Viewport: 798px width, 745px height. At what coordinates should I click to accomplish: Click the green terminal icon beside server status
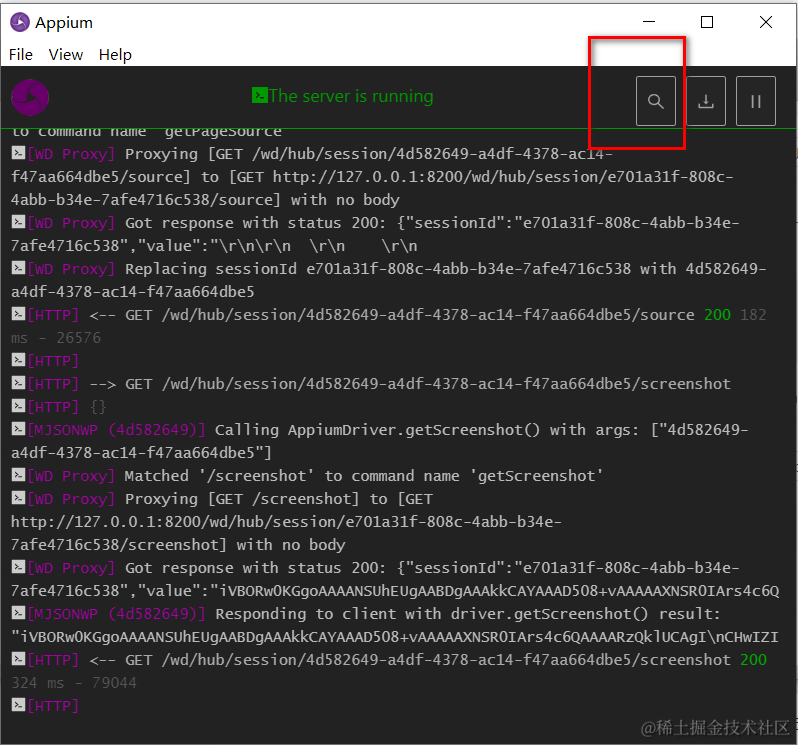[x=260, y=95]
